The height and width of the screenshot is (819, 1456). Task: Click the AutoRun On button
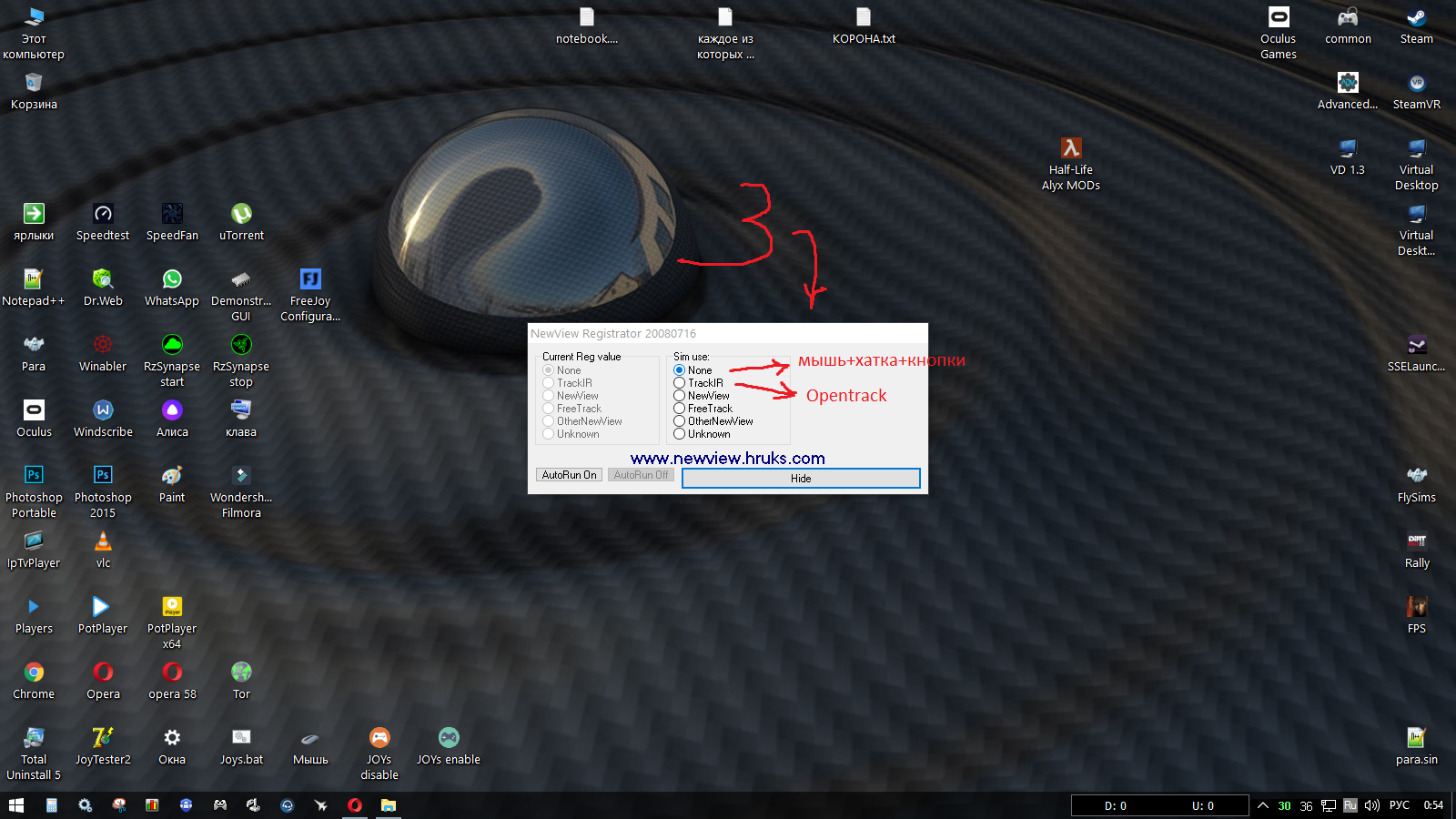click(x=569, y=475)
